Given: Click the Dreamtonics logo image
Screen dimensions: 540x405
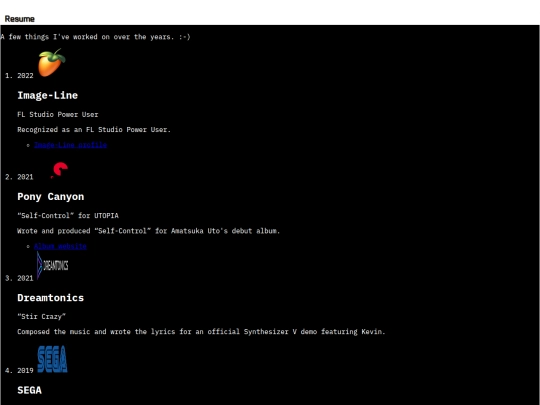Looking at the screenshot, I should click(x=52, y=265).
